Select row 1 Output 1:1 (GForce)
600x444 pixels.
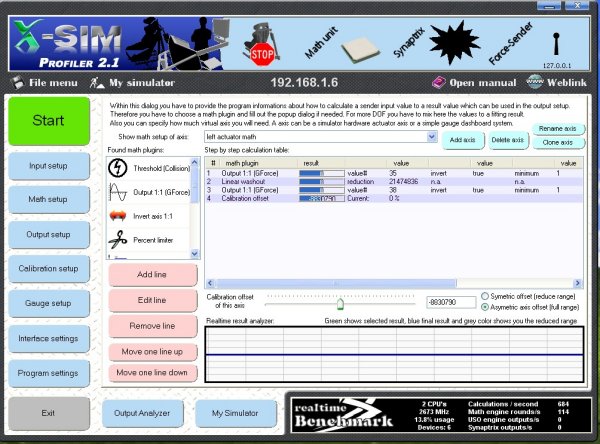[394, 173]
